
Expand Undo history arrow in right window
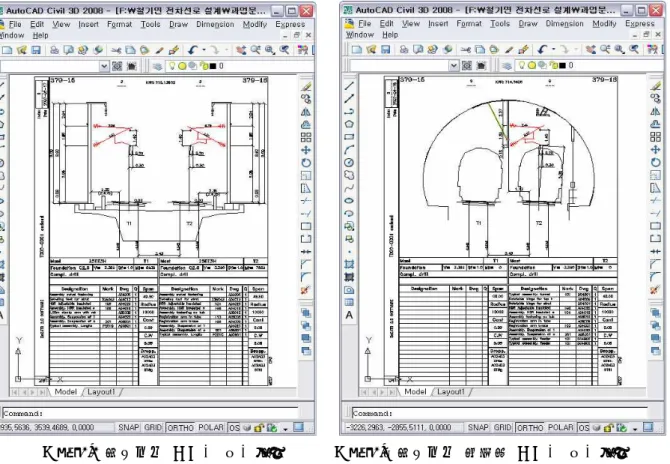pyautogui.click(x=554, y=50)
